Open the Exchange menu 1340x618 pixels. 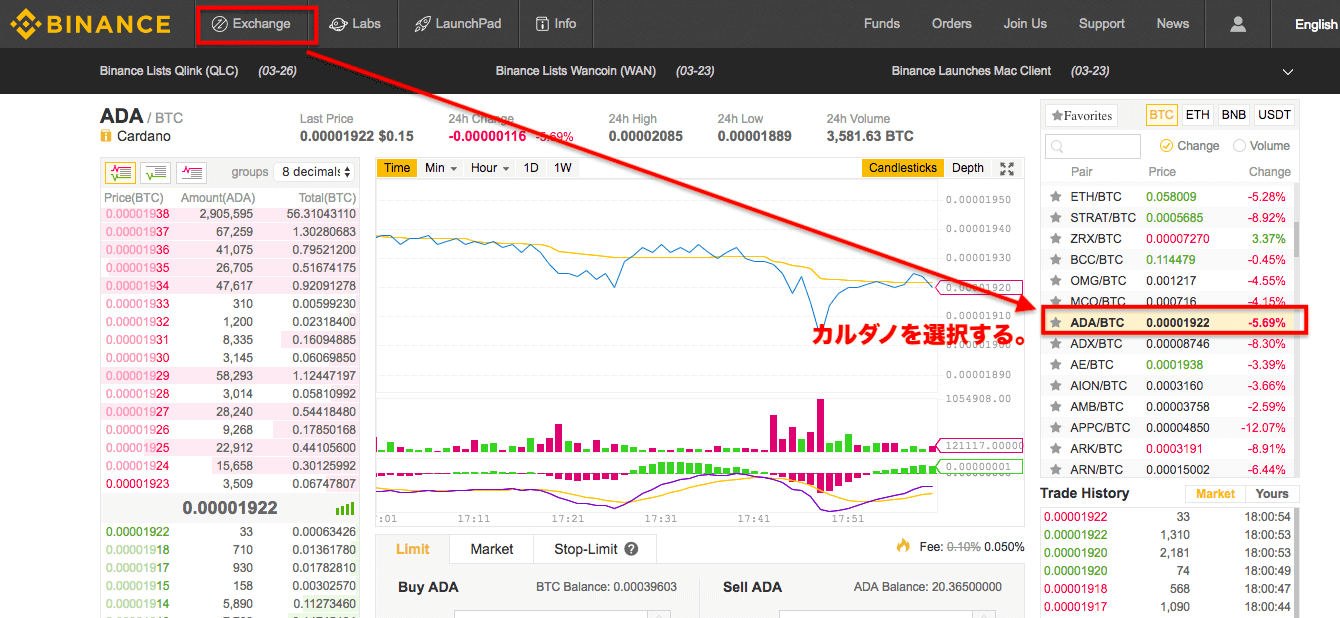coord(251,24)
